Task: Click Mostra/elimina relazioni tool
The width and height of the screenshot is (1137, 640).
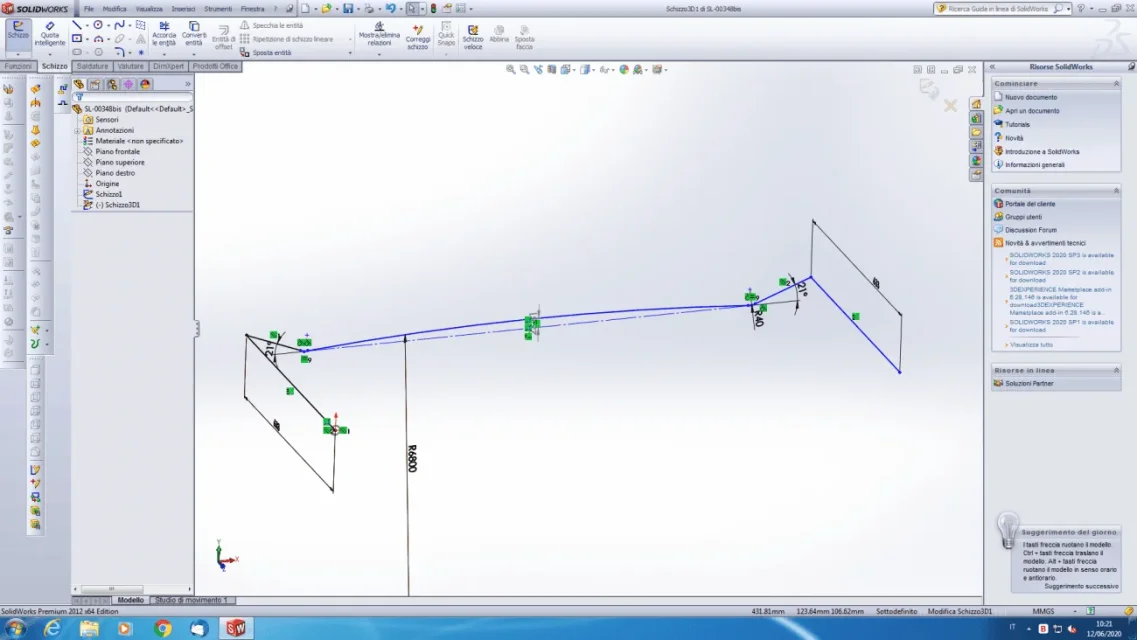Action: click(379, 34)
